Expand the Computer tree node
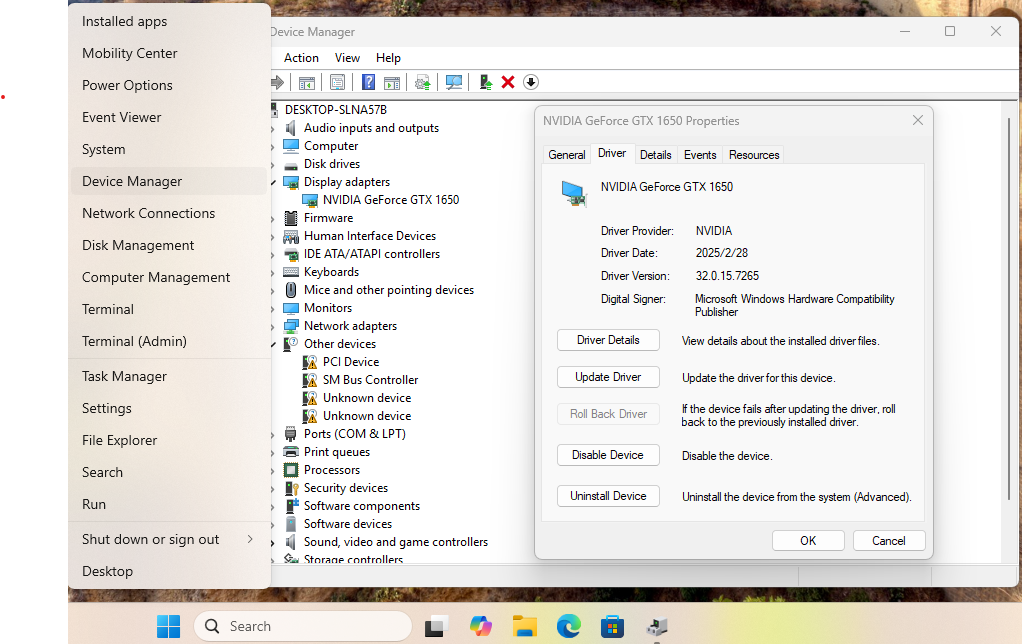1022x644 pixels. (273, 147)
